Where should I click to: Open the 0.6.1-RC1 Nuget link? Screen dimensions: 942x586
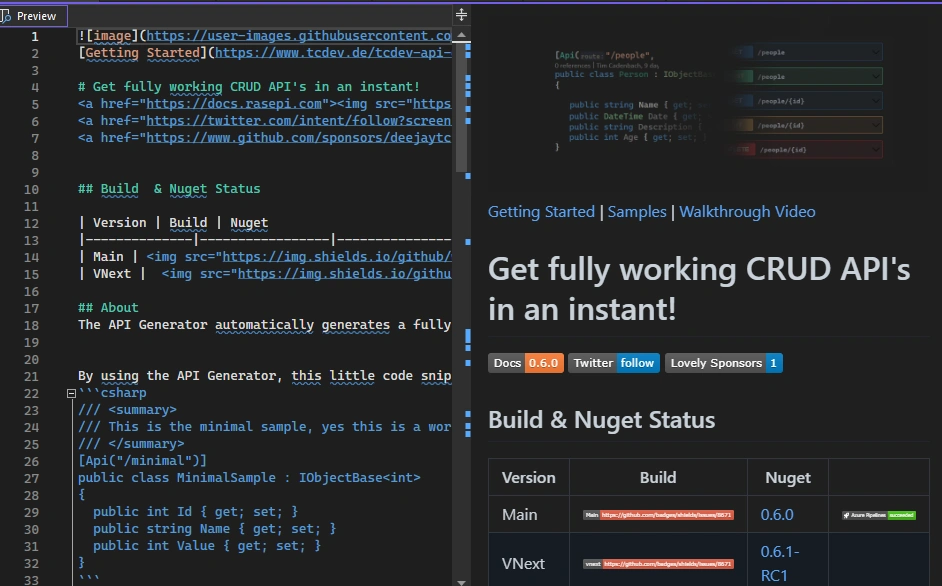click(780, 563)
